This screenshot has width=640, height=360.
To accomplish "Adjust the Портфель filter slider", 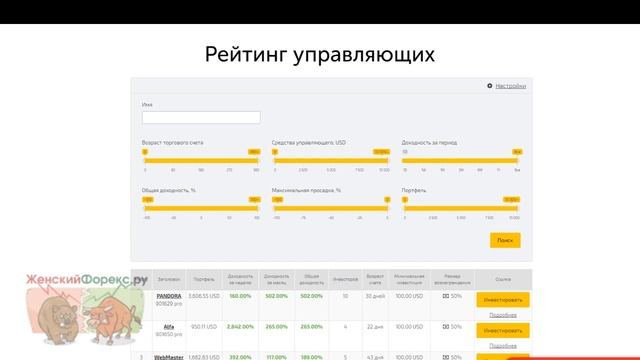I will click(461, 208).
